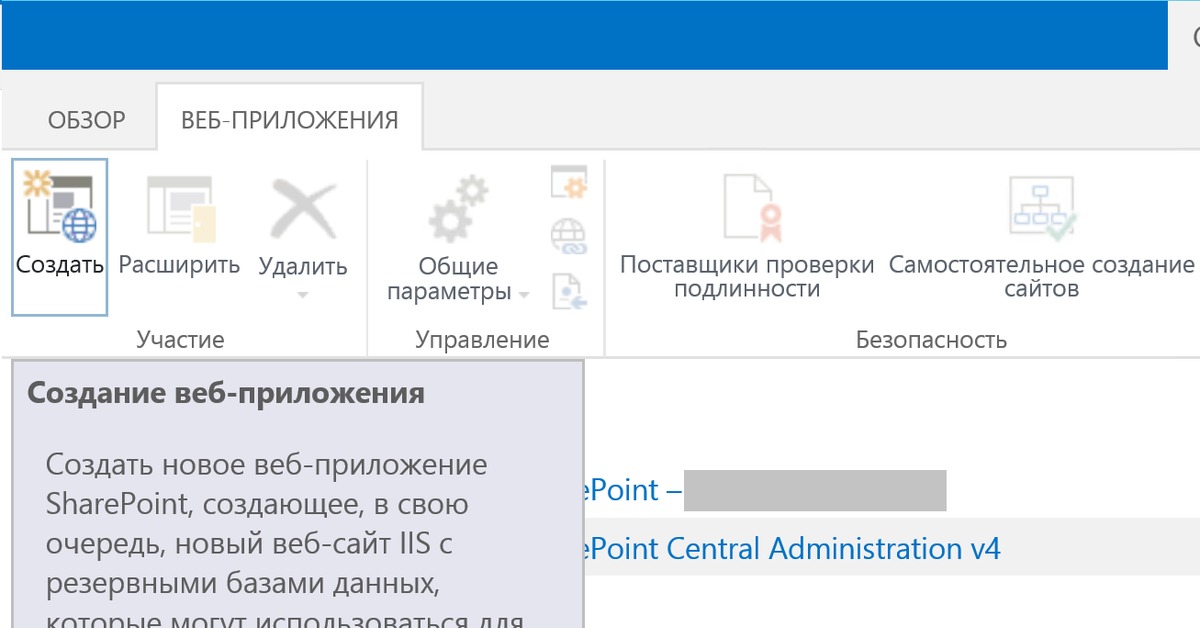Switch to the ОБЗОР tab
Screen dimensions: 1200x628
click(x=87, y=121)
